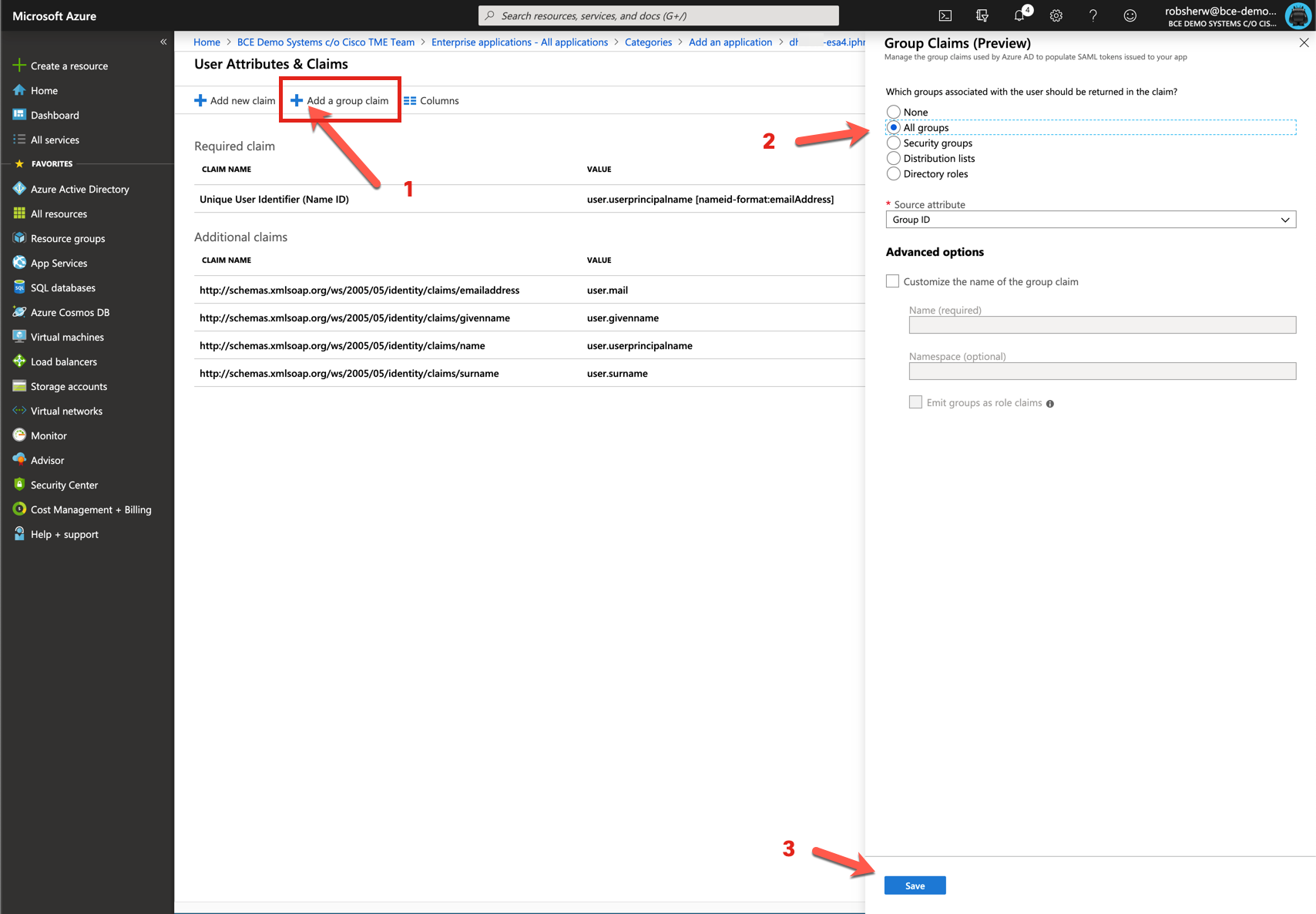
Task: Open the Dashboard sidebar icon
Action: click(19, 115)
